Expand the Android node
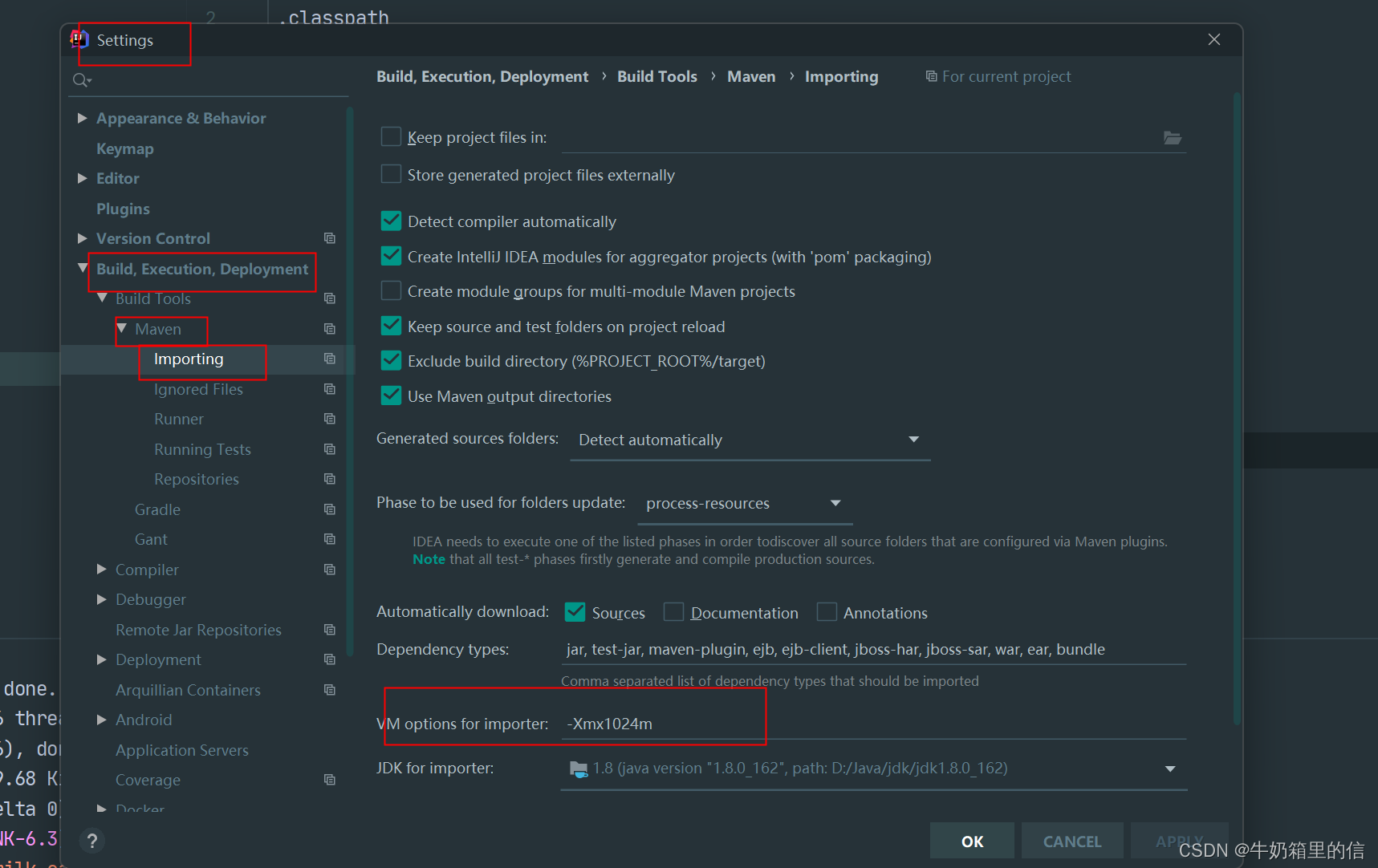Screen dimensions: 1378x868 (x=101, y=720)
